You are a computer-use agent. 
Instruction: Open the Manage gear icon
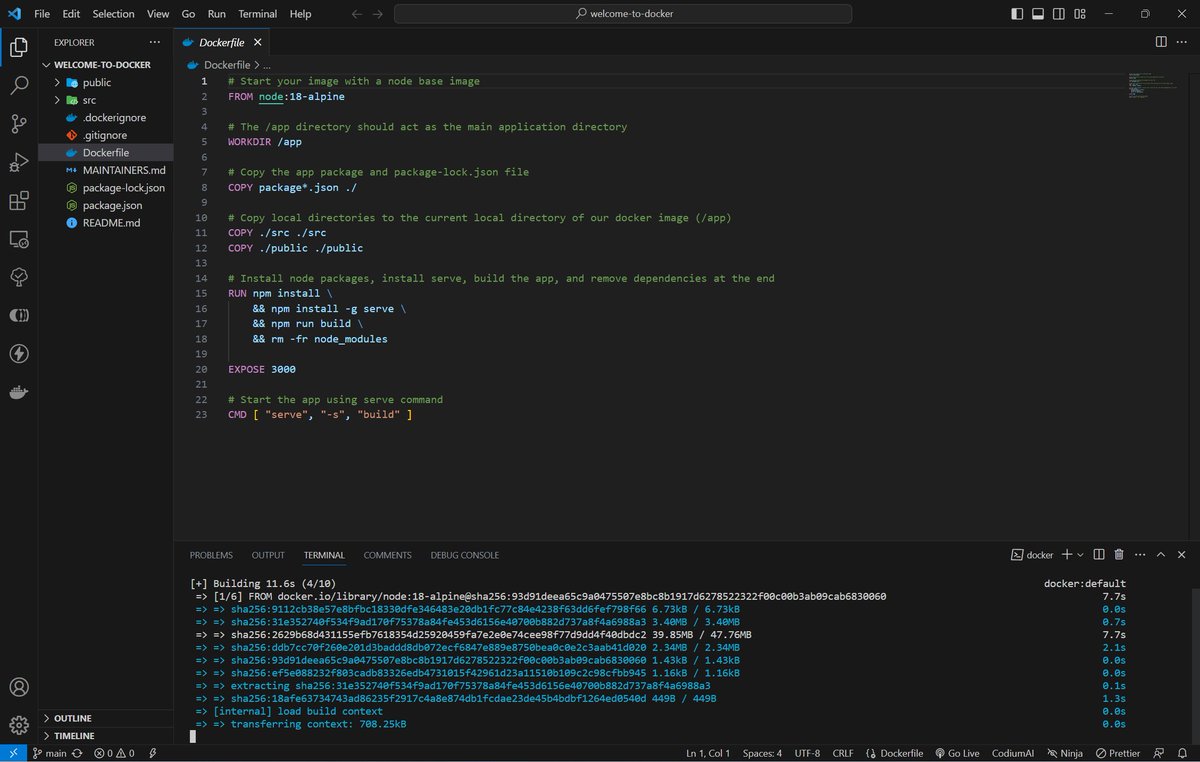pyautogui.click(x=18, y=725)
